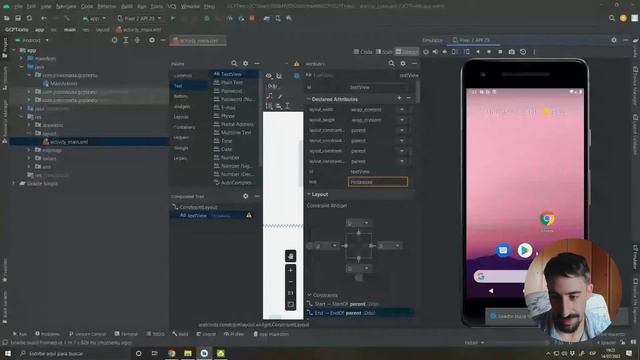Choose the Buttons palette category
The width and height of the screenshot is (640, 360).
pos(181,96)
